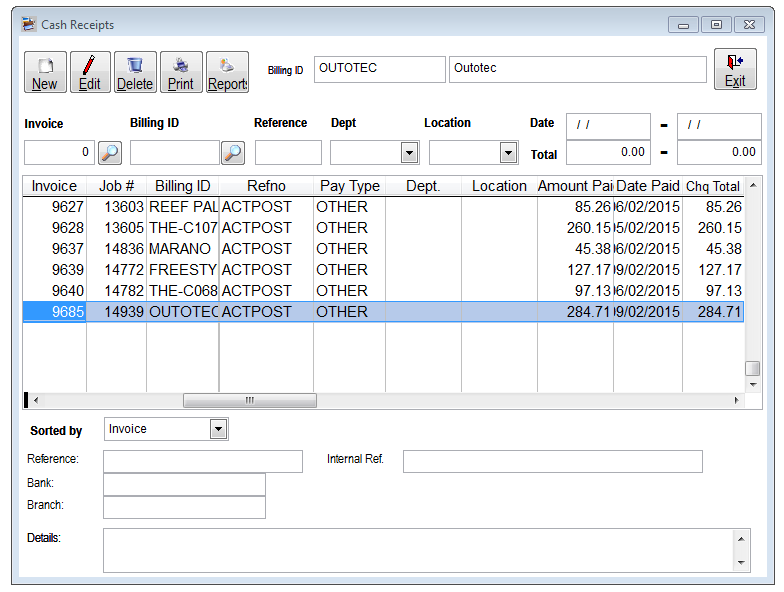Image resolution: width=784 pixels, height=592 pixels.
Task: Open the Billing ID lookup magnifier
Action: (x=233, y=153)
